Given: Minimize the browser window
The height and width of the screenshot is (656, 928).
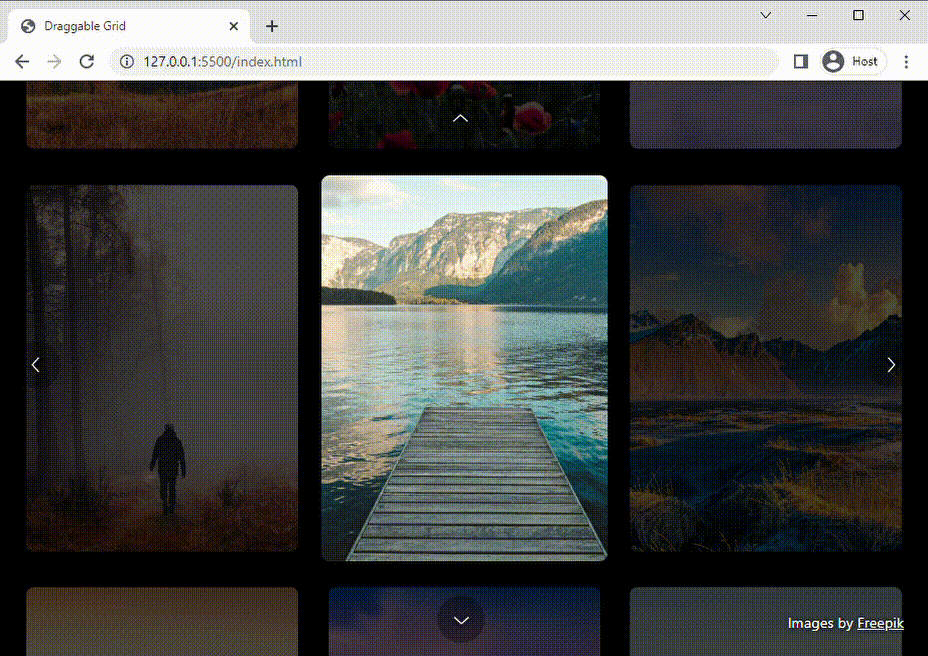Looking at the screenshot, I should (x=812, y=15).
